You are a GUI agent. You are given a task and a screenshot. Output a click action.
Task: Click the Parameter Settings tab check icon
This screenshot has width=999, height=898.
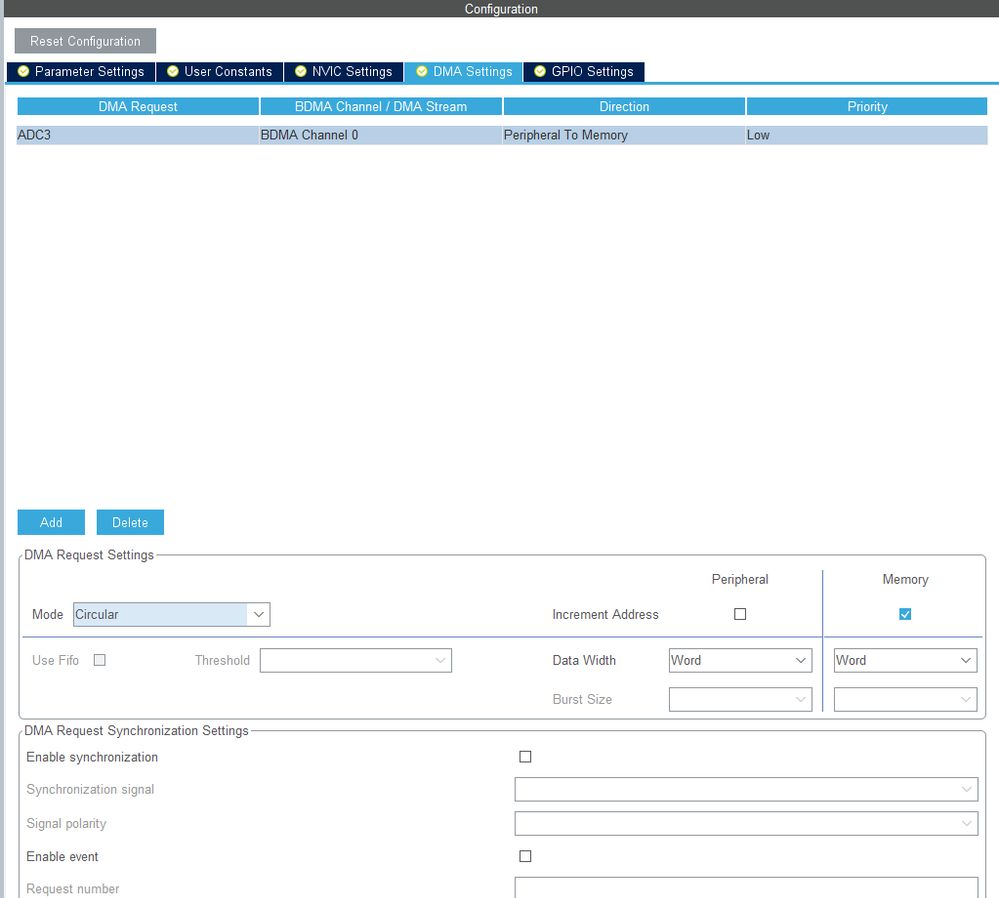point(24,71)
